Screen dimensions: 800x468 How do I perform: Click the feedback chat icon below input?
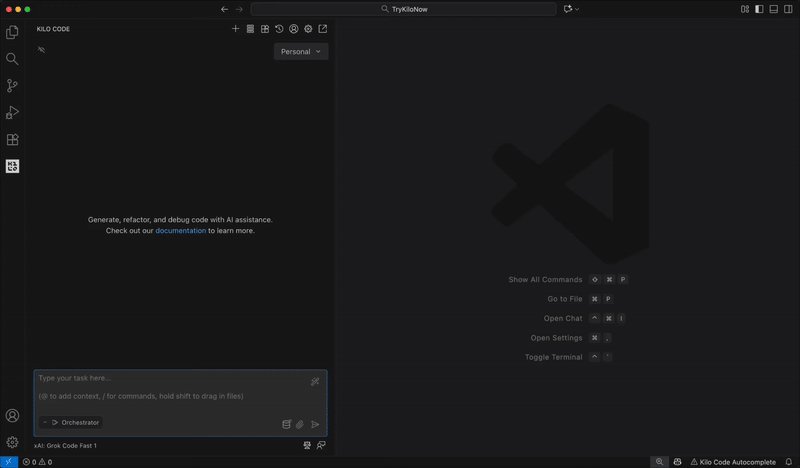[x=321, y=446]
